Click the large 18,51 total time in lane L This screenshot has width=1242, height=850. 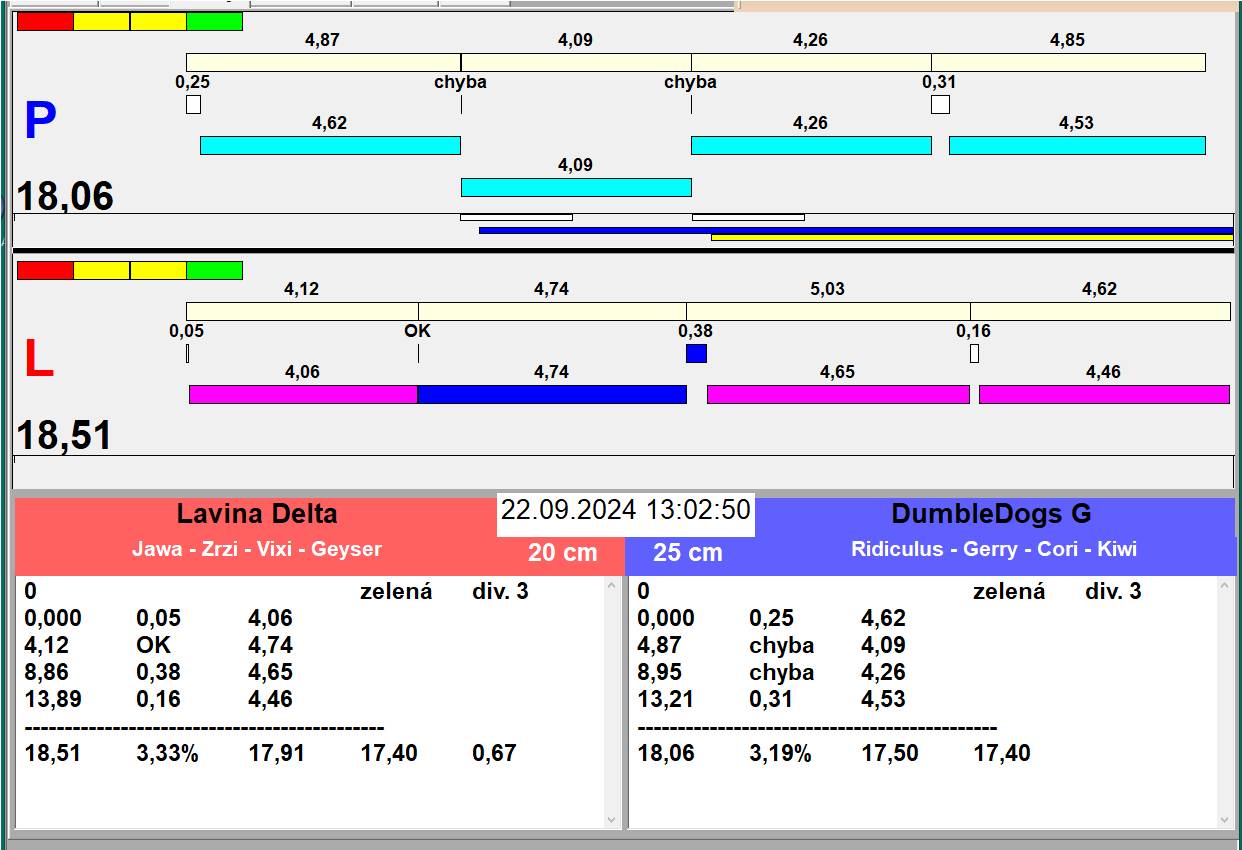(64, 436)
